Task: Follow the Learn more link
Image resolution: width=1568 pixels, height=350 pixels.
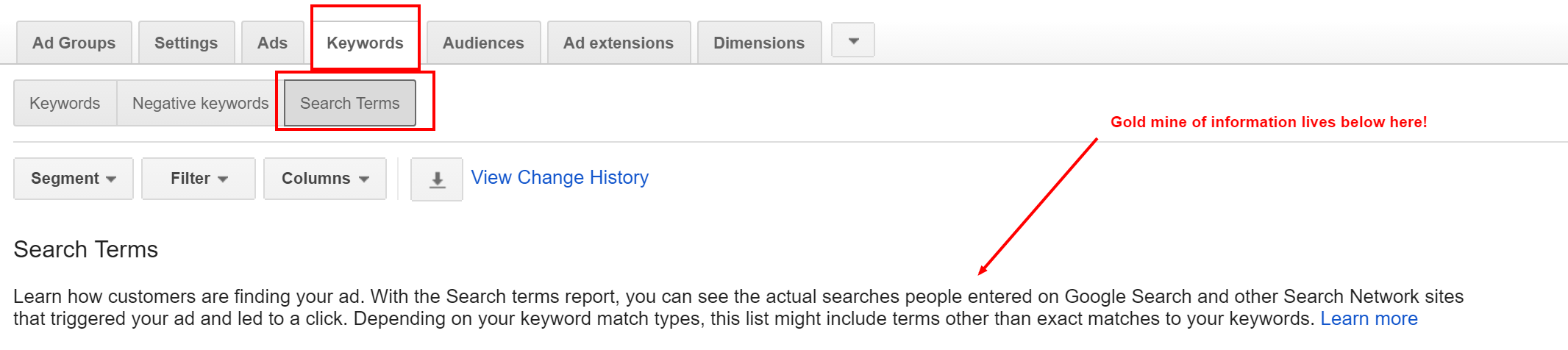Action: [1369, 318]
